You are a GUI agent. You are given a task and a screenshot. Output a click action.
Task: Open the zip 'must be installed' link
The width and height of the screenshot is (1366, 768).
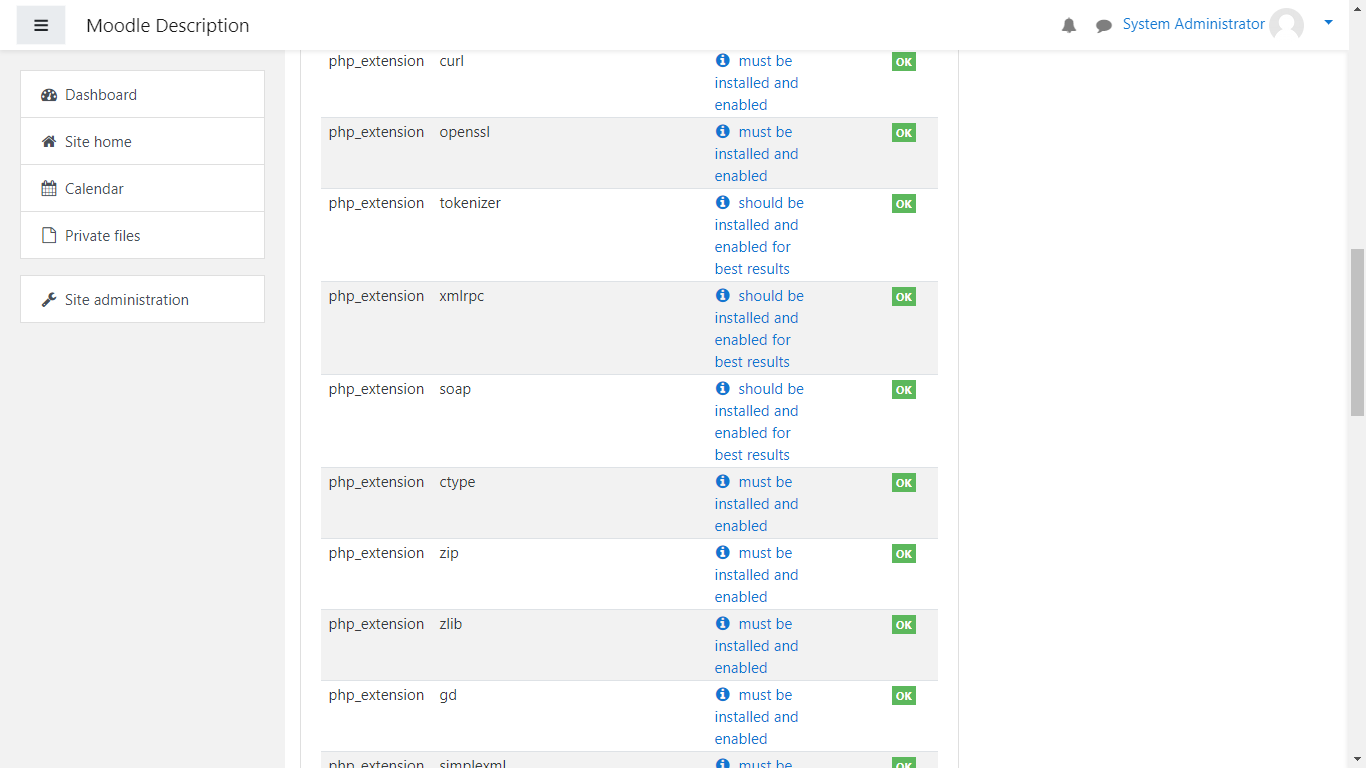[x=756, y=575]
